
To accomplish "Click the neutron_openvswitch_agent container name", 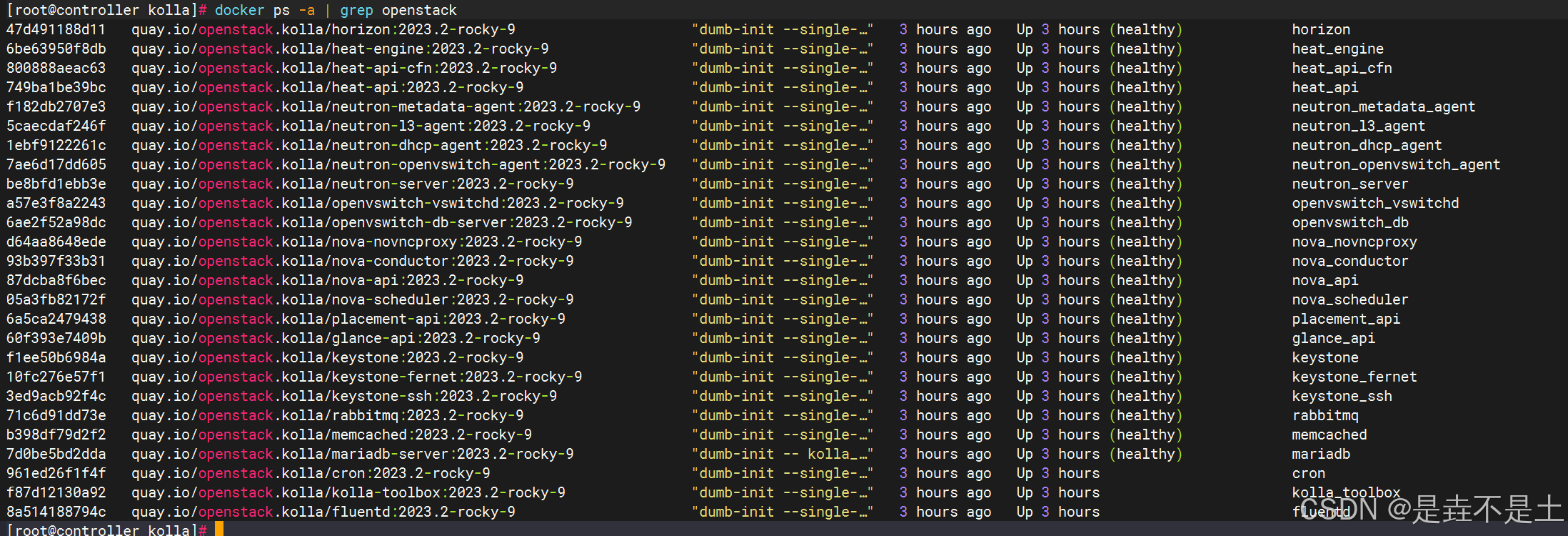I will [1397, 164].
